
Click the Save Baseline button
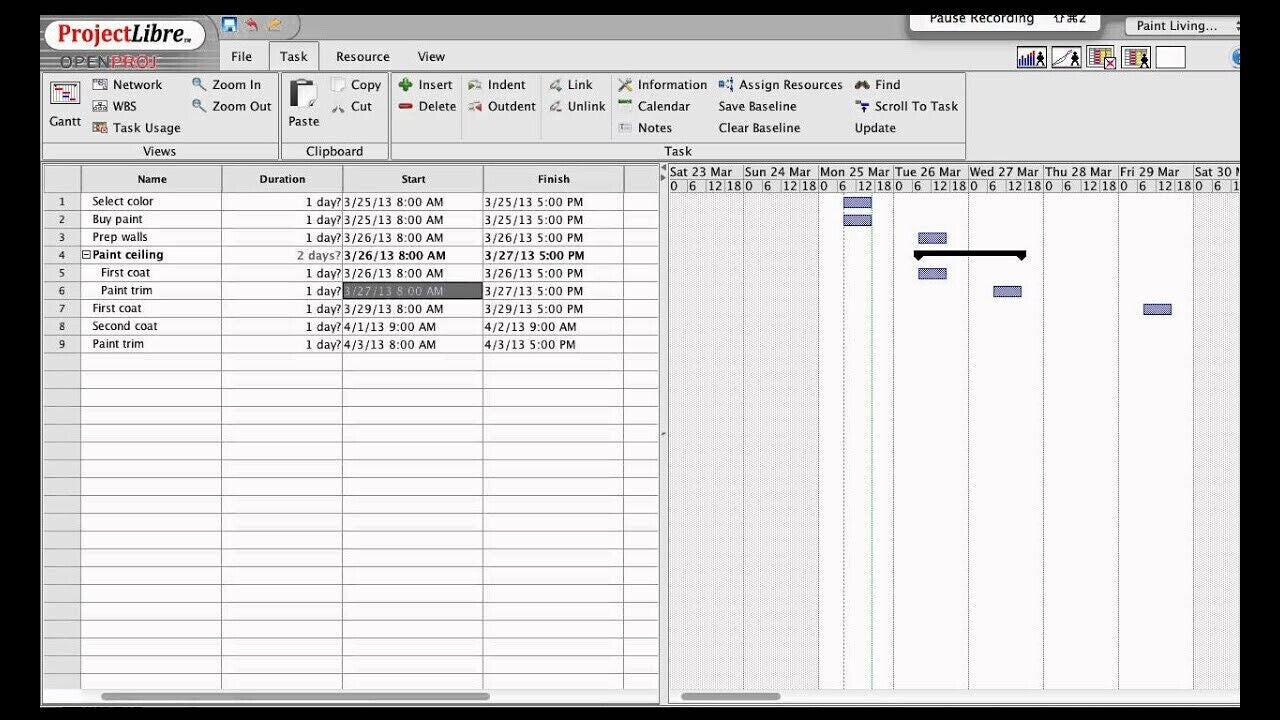pos(757,106)
